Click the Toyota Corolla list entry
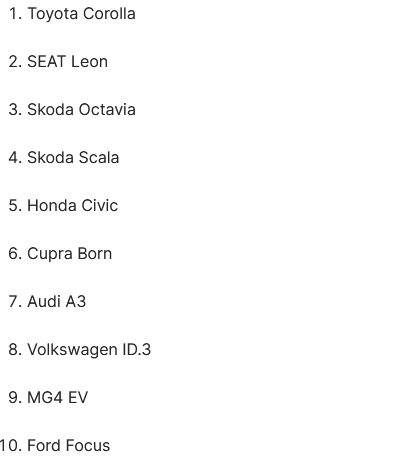Viewport: 410px width, 460px height. [x=81, y=14]
